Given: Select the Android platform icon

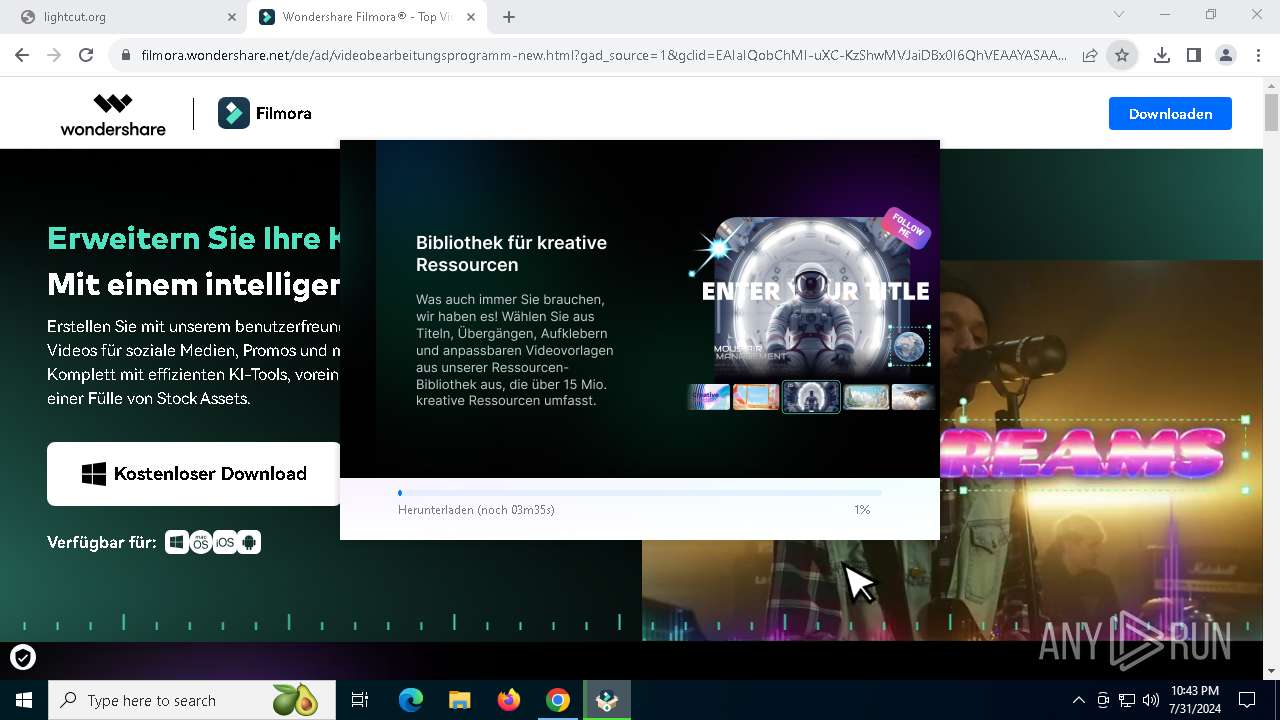Looking at the screenshot, I should (x=249, y=542).
